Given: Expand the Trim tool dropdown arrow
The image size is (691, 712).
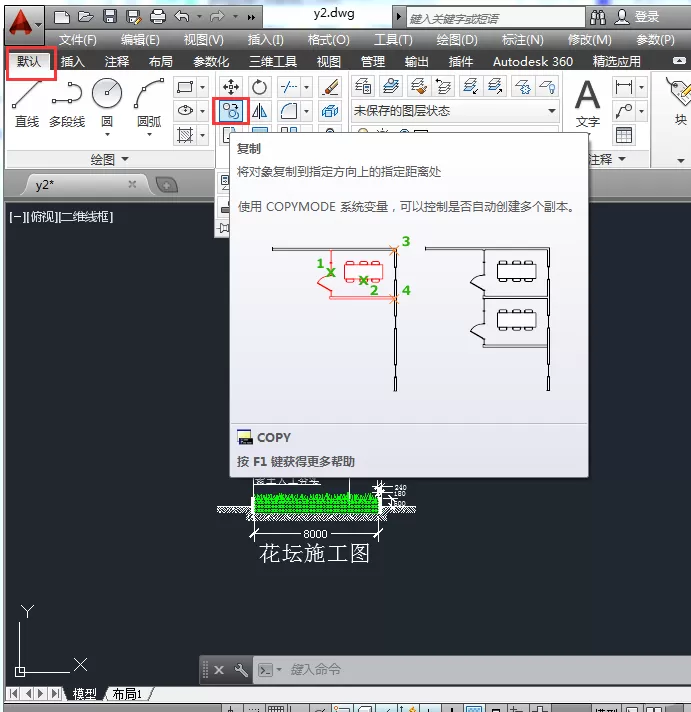Looking at the screenshot, I should coord(306,87).
